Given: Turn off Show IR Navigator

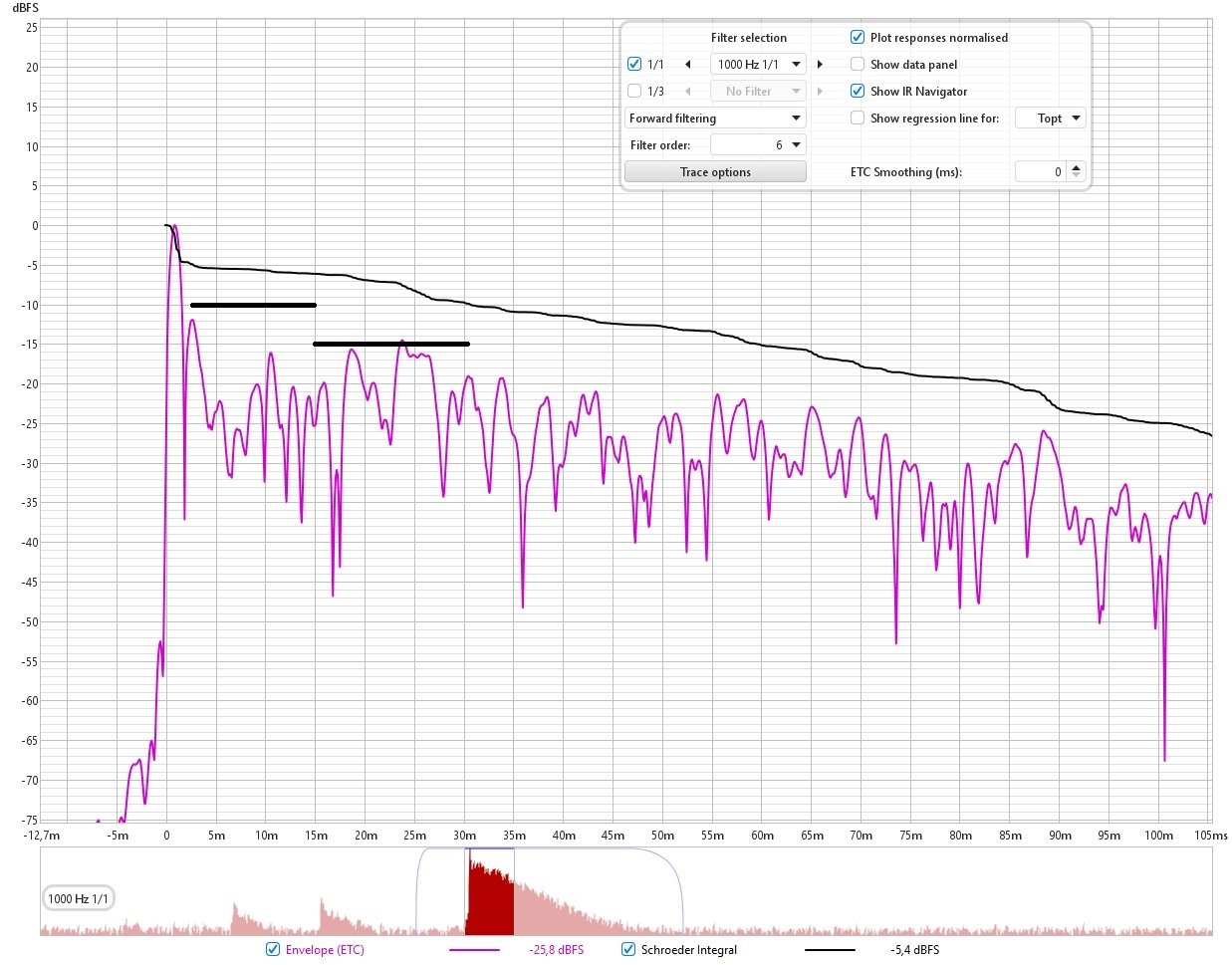Looking at the screenshot, I should click(x=858, y=92).
